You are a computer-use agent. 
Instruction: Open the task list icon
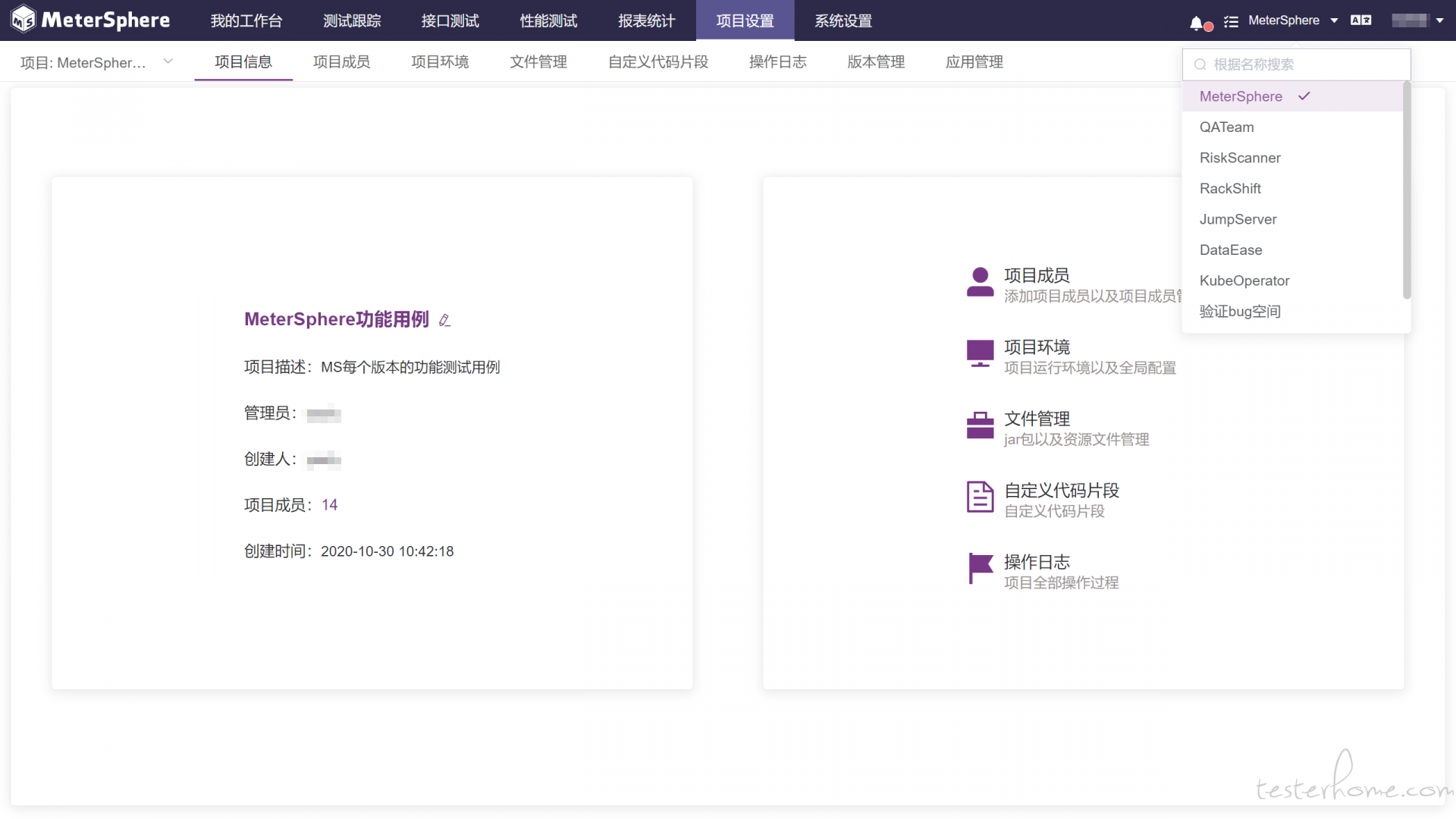click(x=1231, y=22)
